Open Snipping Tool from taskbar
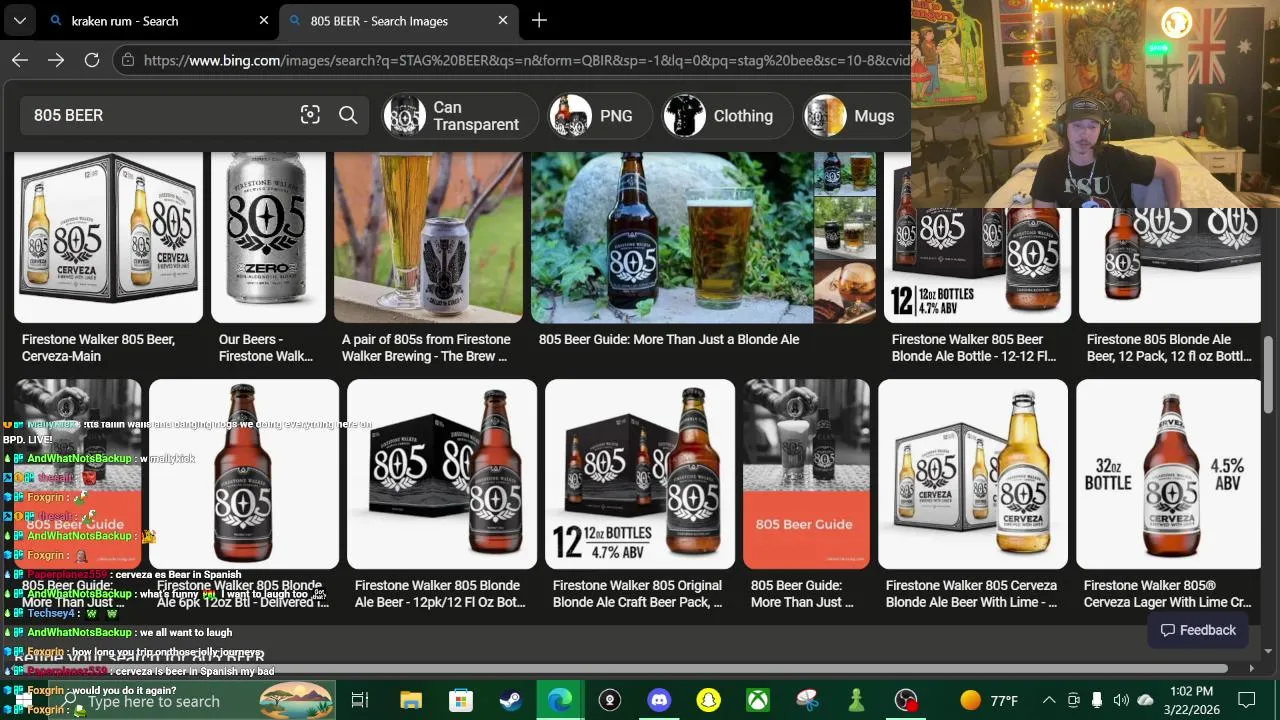This screenshot has width=1280, height=720. coord(807,700)
